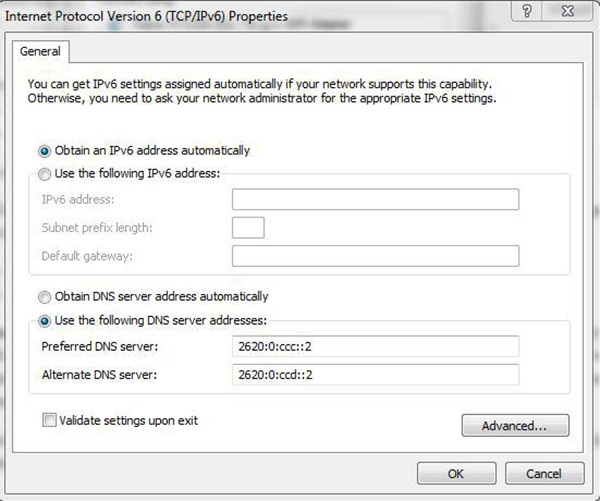Click the Preferred DNS server label

coord(99,346)
